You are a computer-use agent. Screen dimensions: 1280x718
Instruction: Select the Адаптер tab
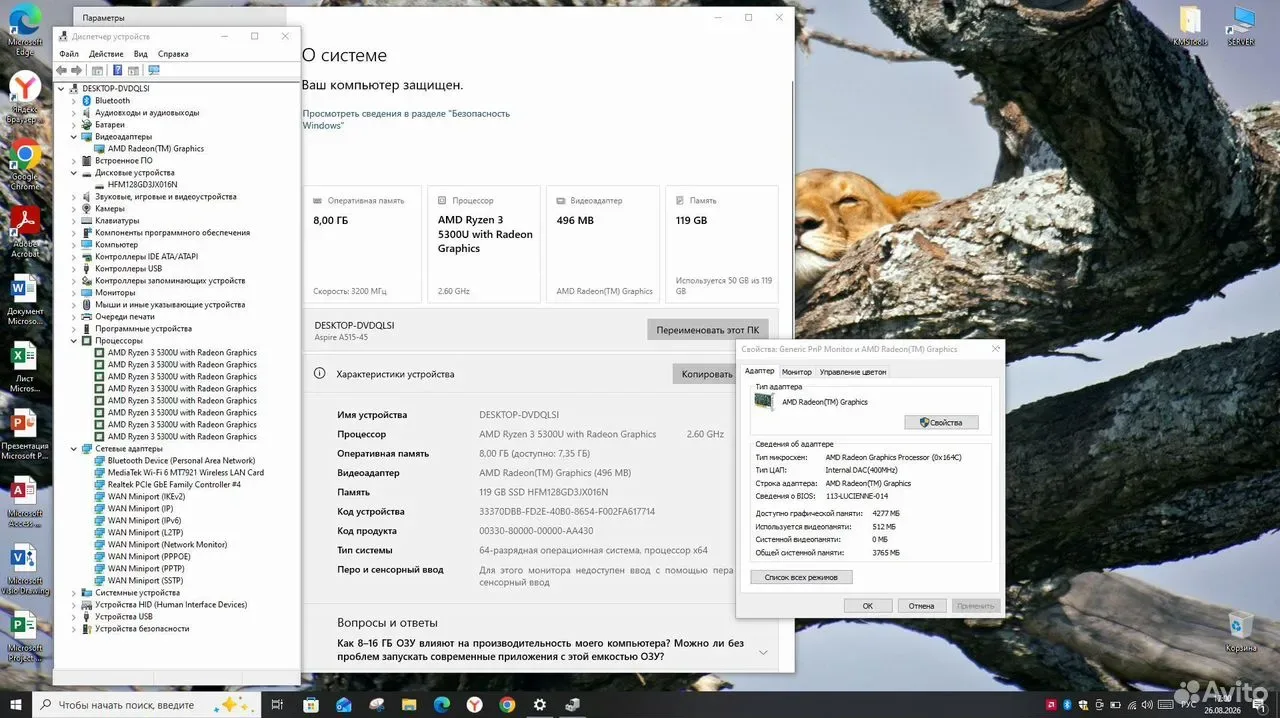tap(760, 371)
